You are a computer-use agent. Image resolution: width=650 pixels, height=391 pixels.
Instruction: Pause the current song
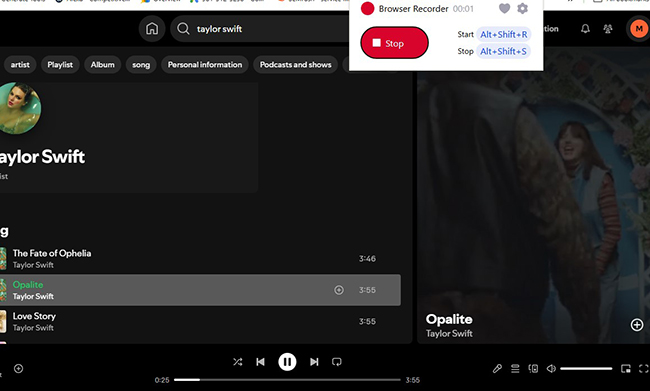pos(287,362)
